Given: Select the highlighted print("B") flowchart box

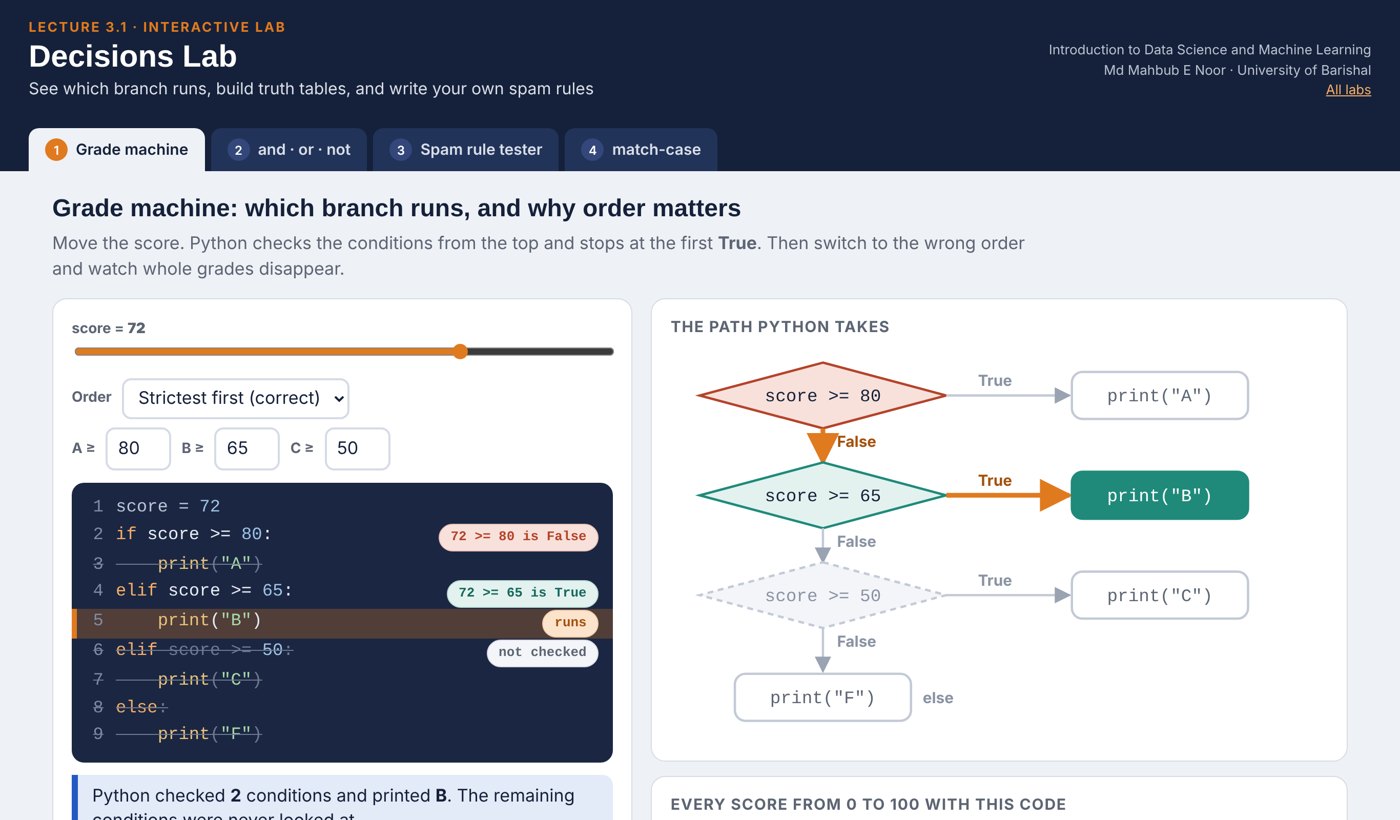Looking at the screenshot, I should [1160, 496].
